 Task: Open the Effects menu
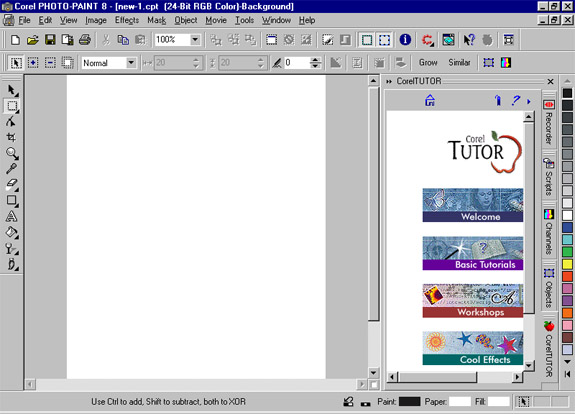(127, 20)
